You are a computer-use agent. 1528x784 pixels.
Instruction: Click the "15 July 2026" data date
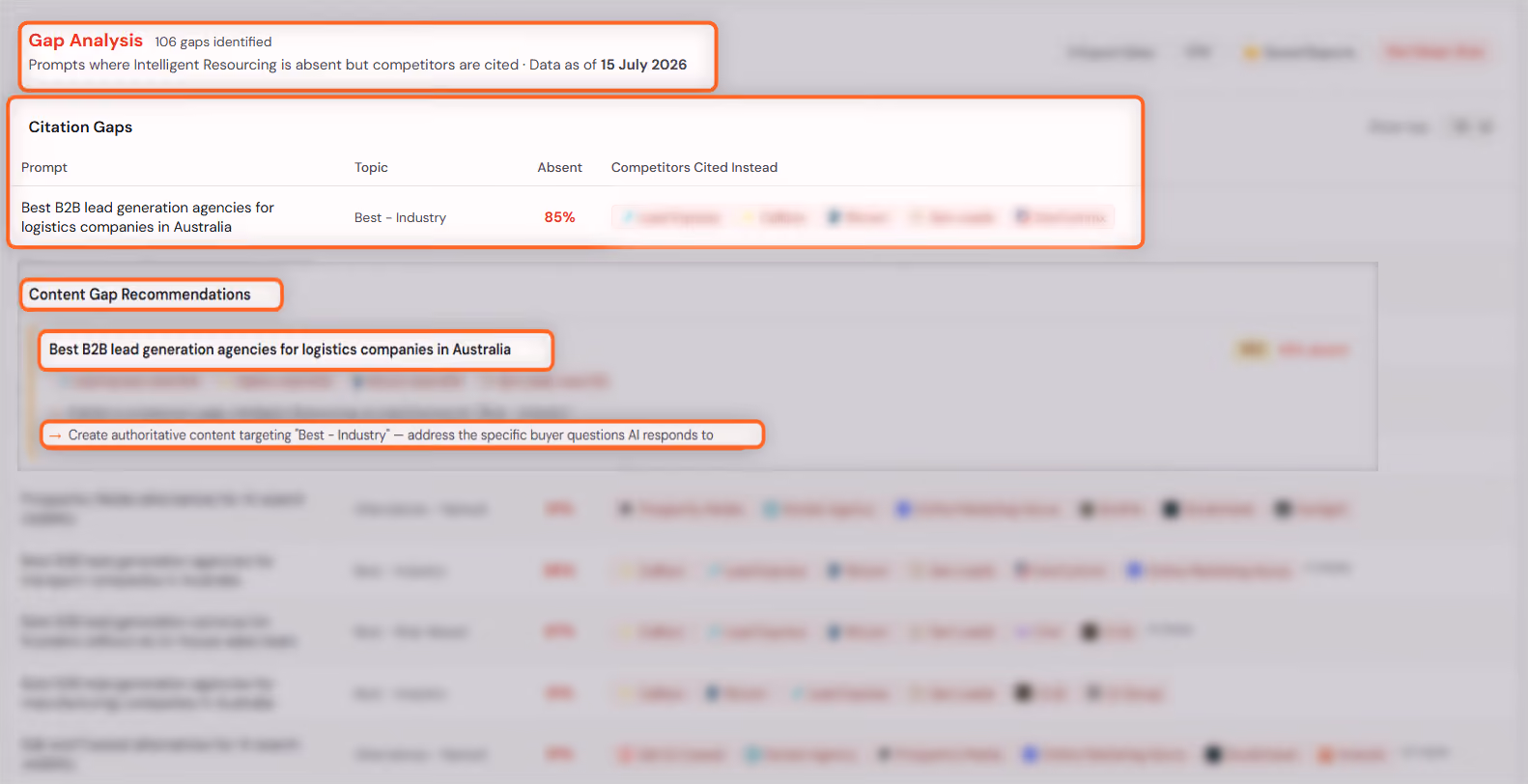click(643, 65)
